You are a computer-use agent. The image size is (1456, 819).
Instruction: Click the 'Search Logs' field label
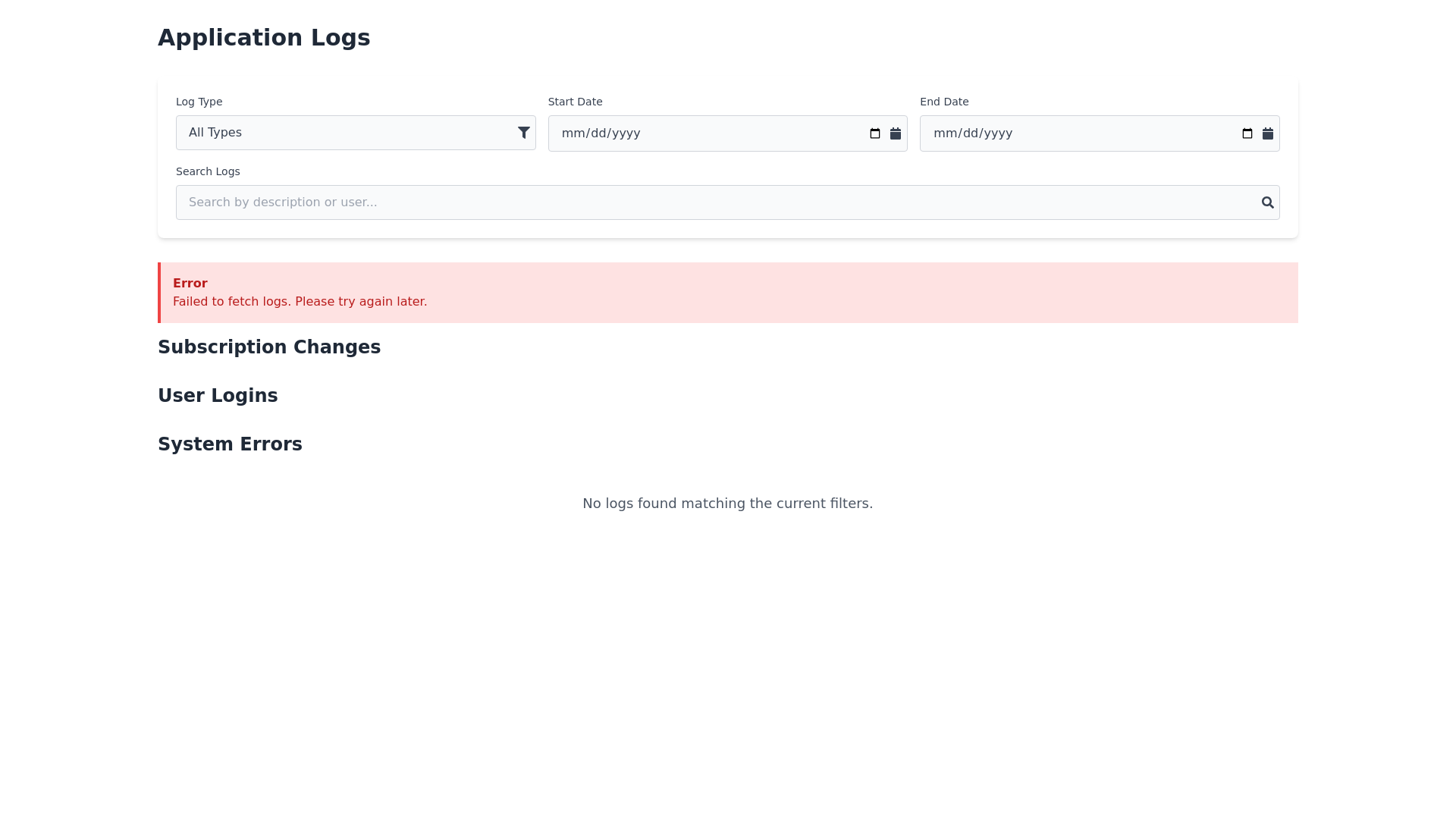[208, 171]
